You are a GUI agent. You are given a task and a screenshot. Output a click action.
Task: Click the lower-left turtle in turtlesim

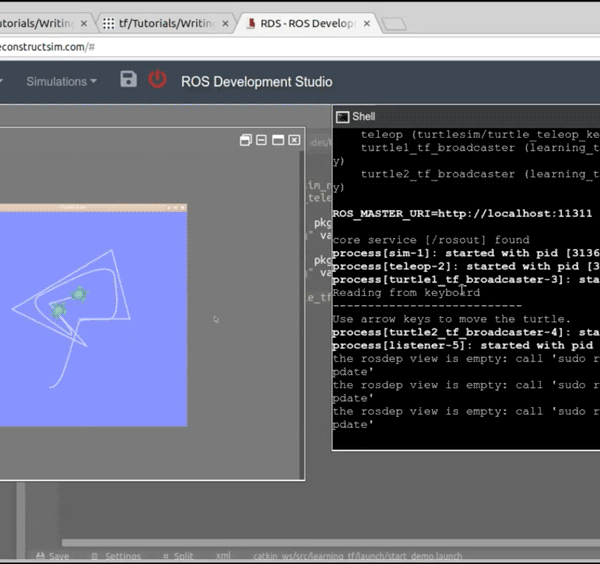tap(59, 310)
